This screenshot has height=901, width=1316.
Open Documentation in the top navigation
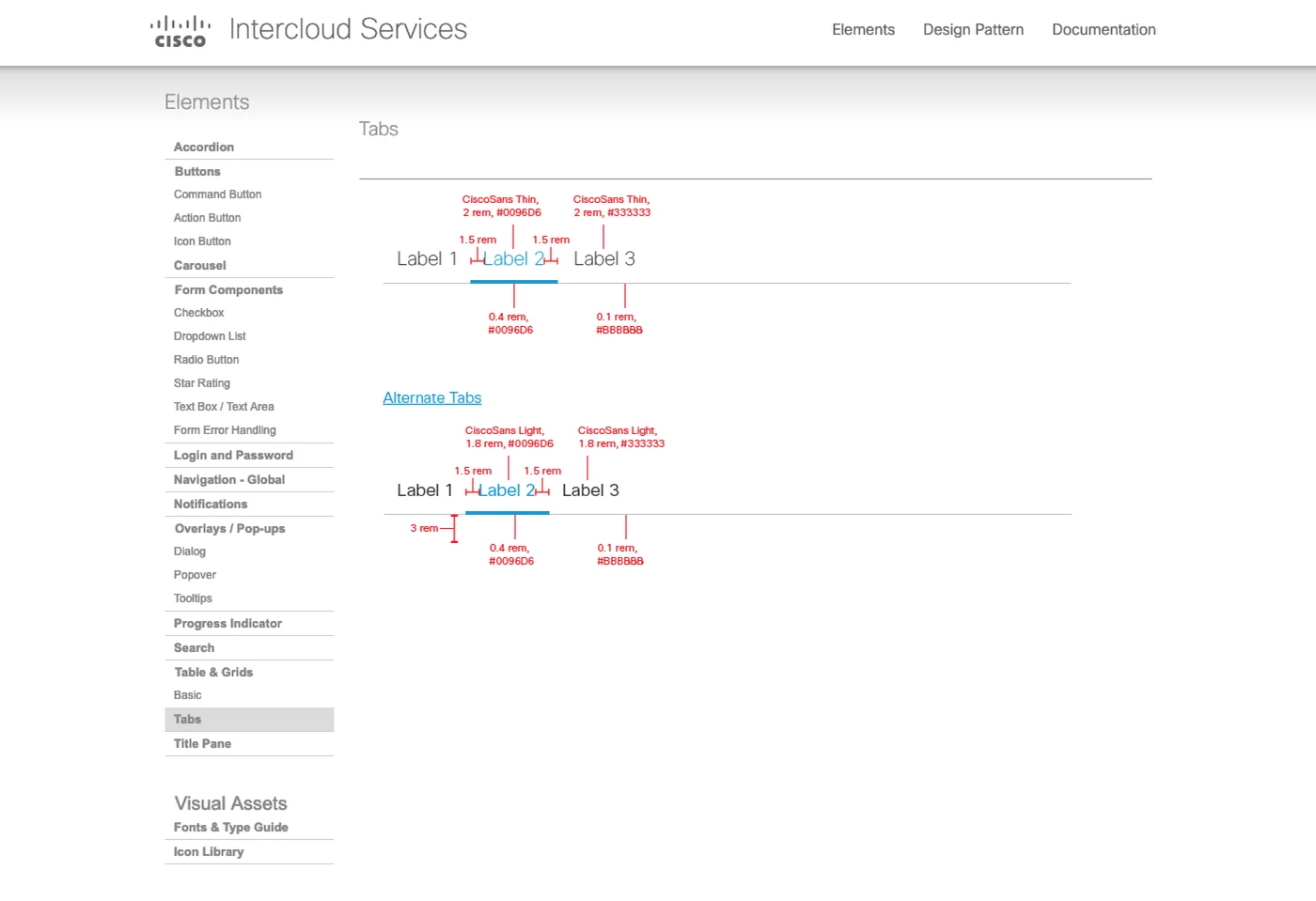coord(1104,30)
